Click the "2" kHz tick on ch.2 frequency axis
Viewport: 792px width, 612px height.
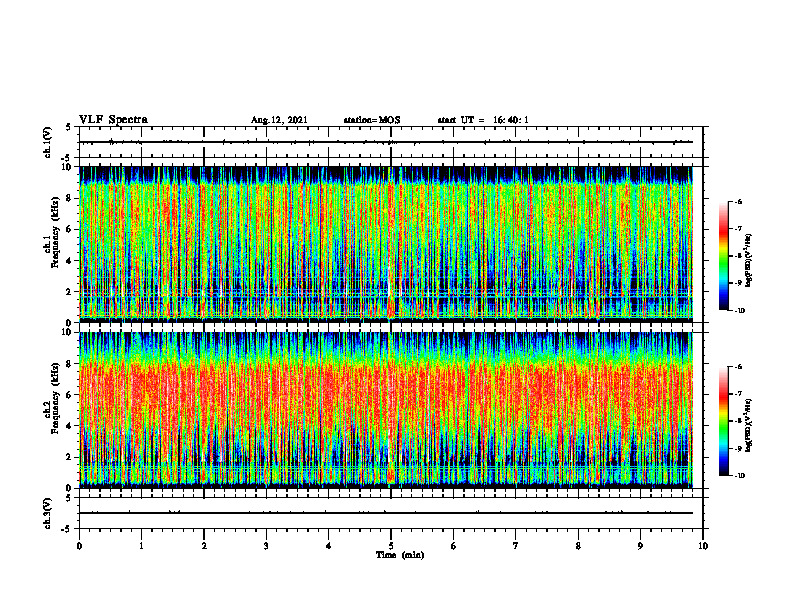point(70,457)
